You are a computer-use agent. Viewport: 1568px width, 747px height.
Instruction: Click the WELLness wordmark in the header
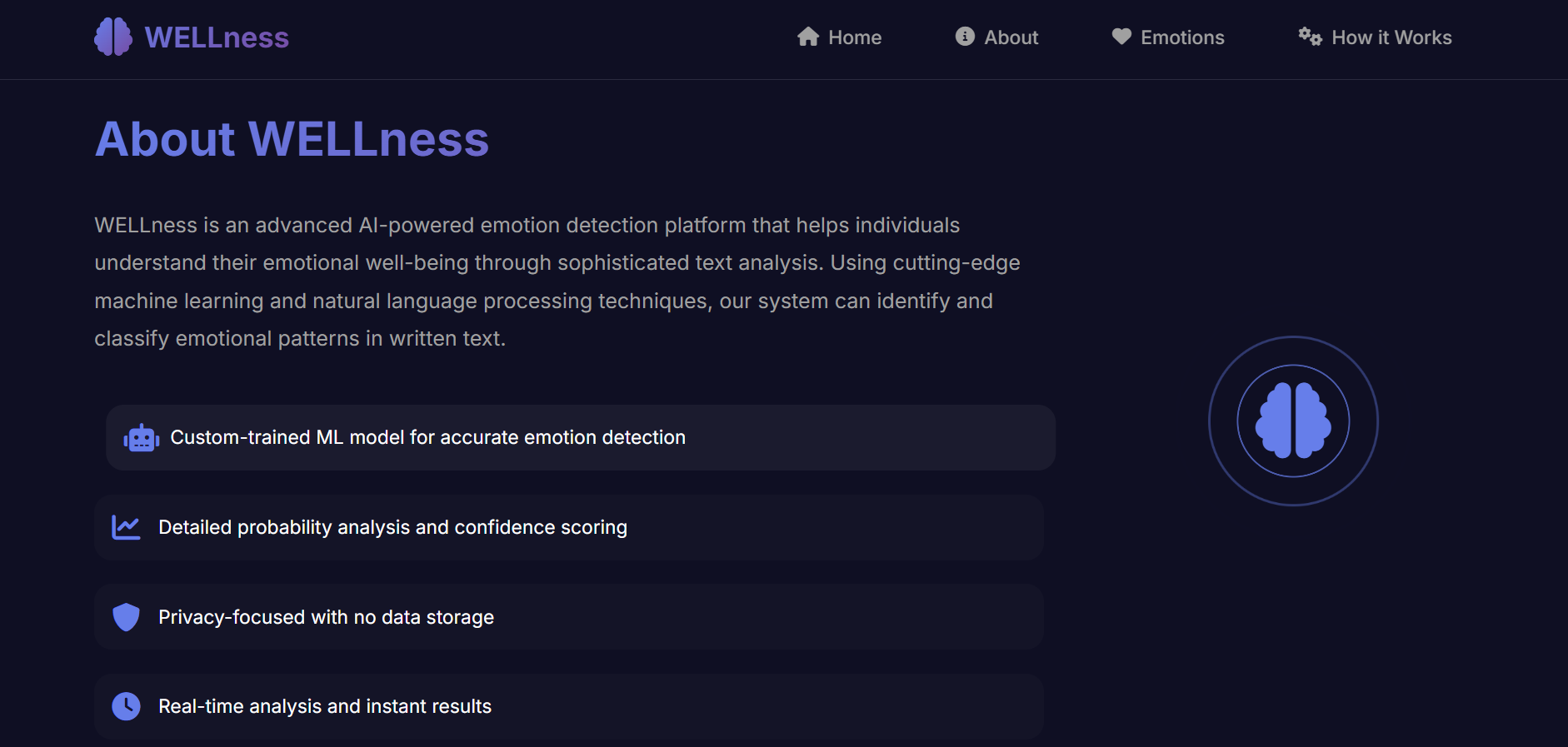point(217,37)
